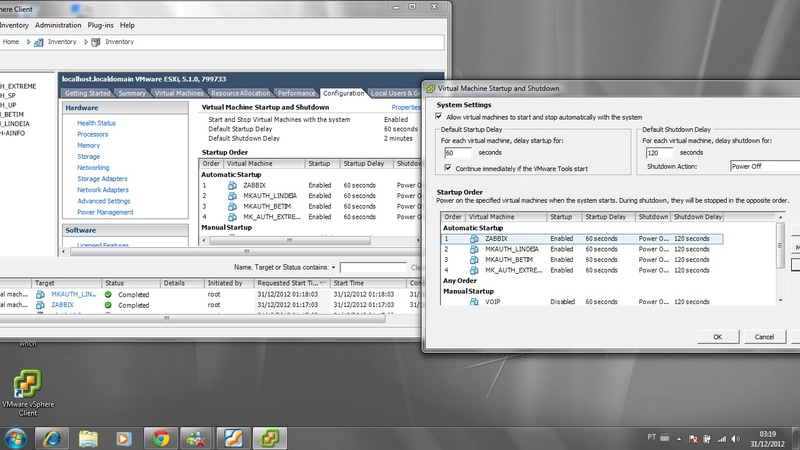Open Google Chrome from the taskbar

tap(161, 438)
